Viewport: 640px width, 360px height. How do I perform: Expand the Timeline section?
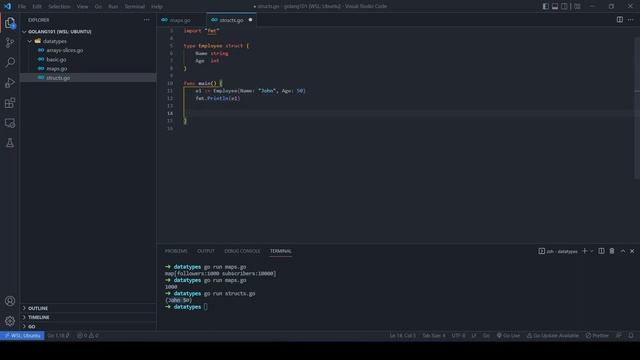point(88,317)
